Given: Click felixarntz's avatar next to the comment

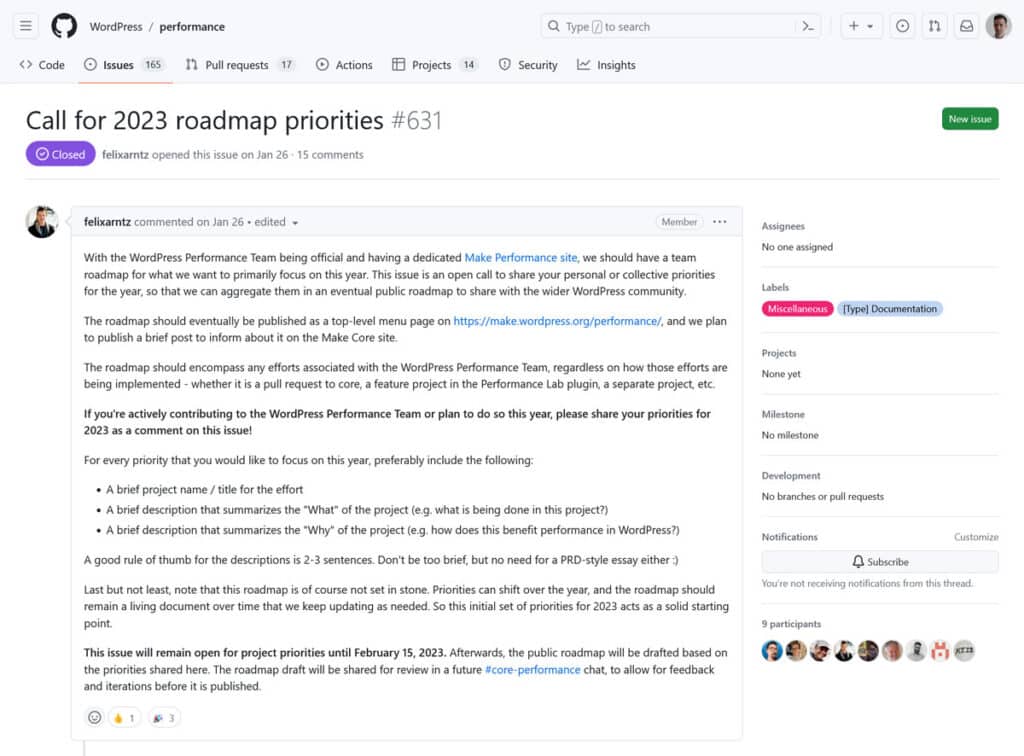Looking at the screenshot, I should (42, 221).
